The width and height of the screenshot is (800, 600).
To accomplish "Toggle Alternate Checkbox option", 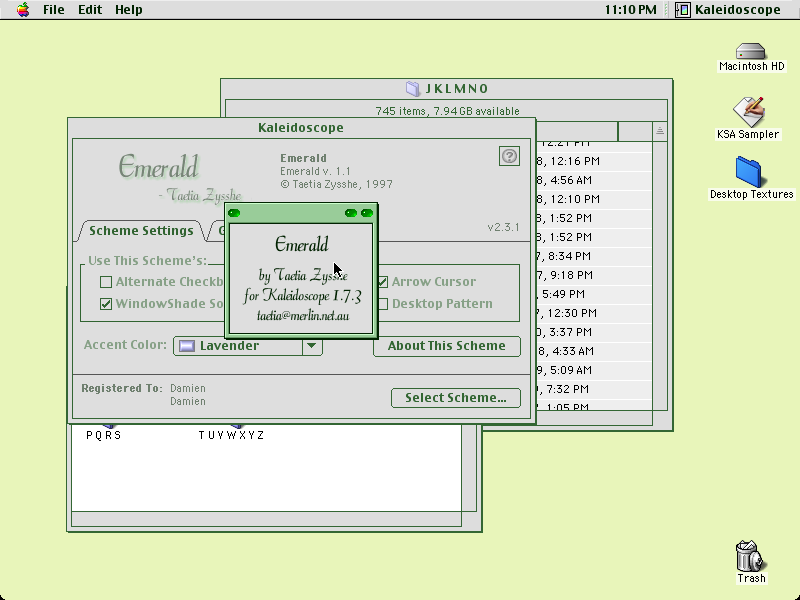I will click(106, 282).
